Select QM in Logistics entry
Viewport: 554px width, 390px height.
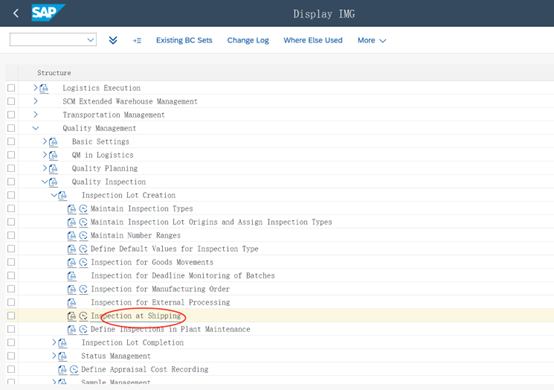(102, 155)
